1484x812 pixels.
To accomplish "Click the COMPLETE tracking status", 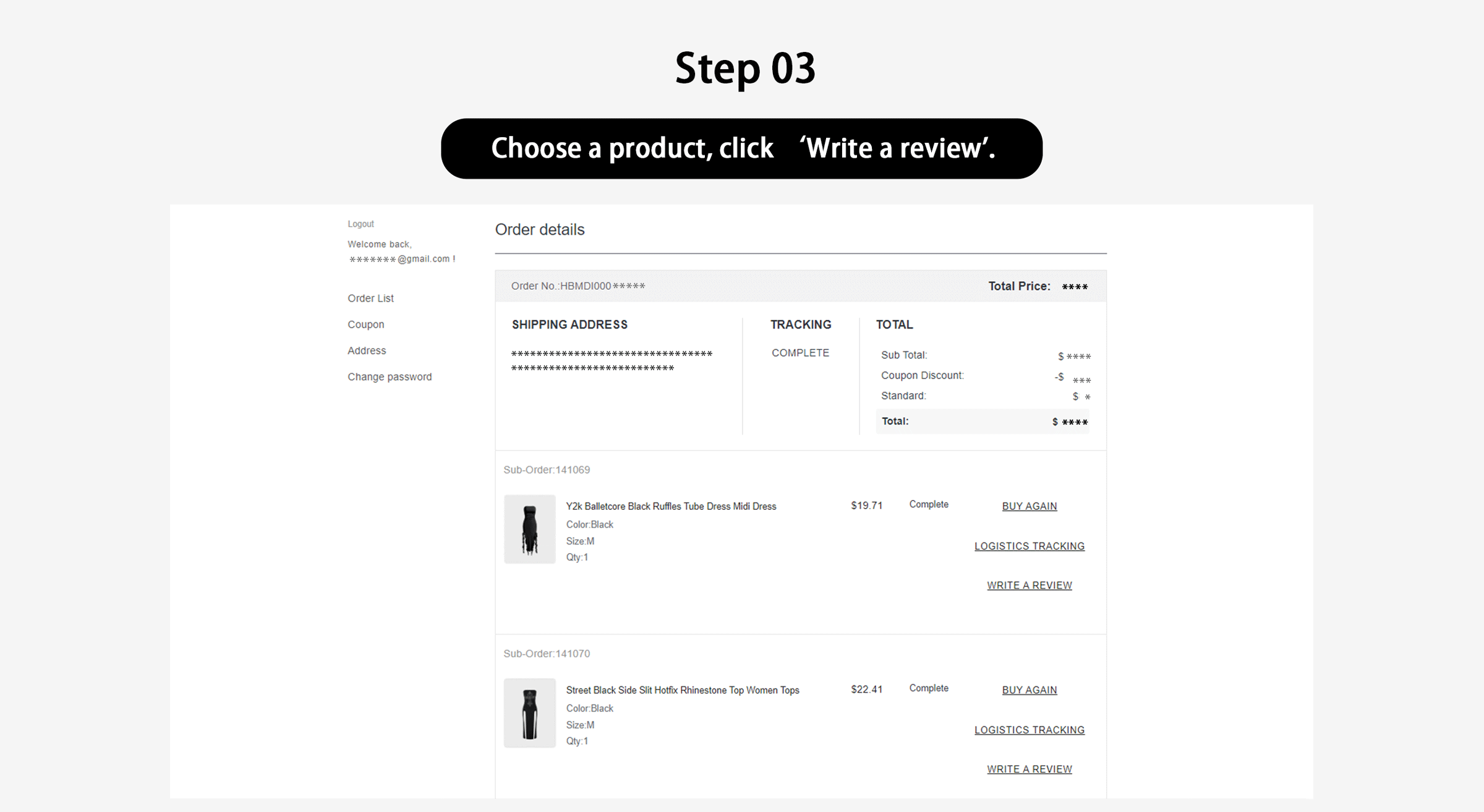I will coord(800,353).
